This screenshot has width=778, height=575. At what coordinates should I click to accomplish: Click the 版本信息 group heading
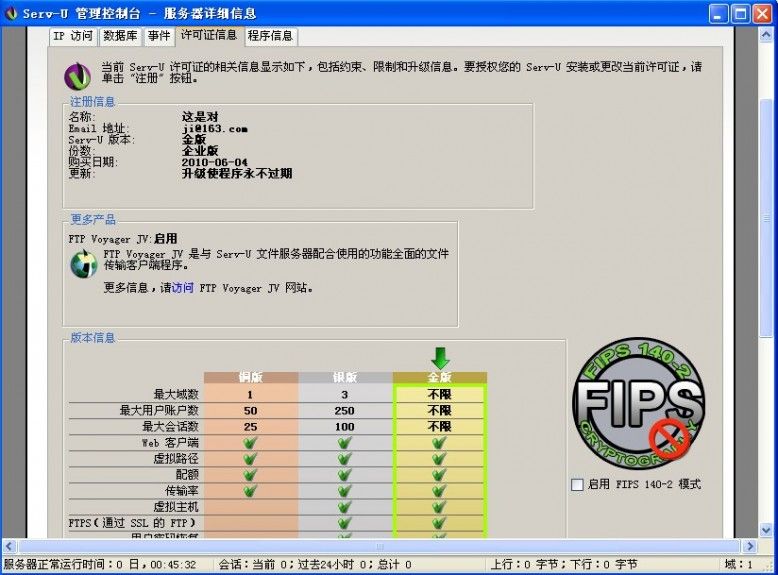coord(92,338)
